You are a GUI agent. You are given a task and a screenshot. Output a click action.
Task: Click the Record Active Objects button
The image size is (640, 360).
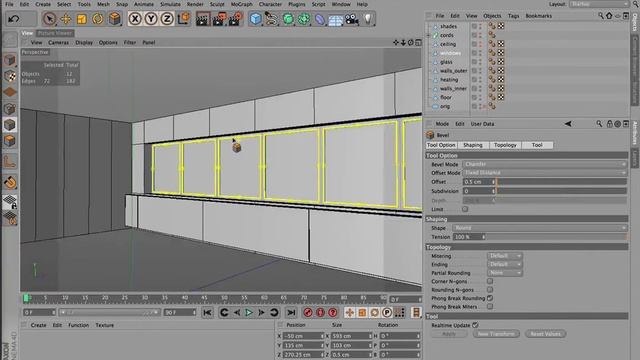308,313
